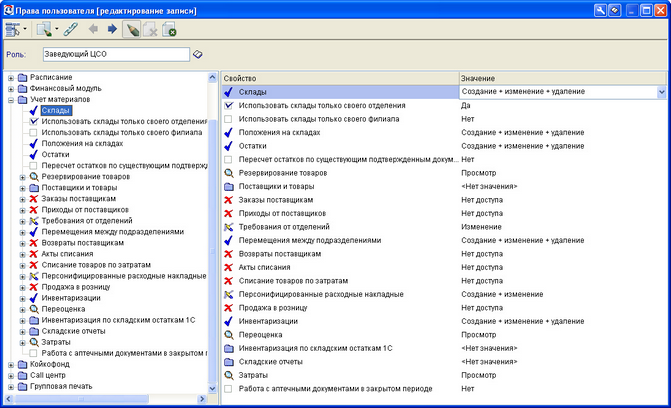Screen dimensions: 671x408
Task: Click tree vertical scrollbar down arrow
Action: pyautogui.click(x=212, y=388)
